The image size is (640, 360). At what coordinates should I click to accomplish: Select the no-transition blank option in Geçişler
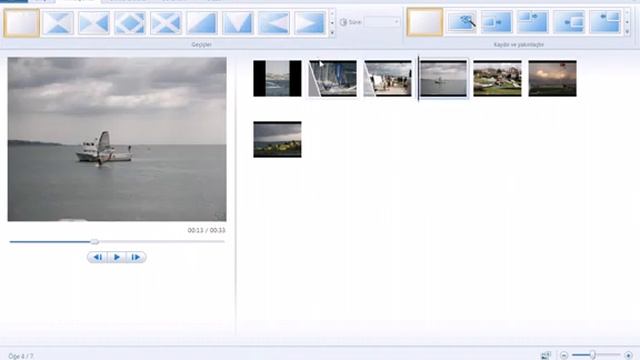pos(22,23)
